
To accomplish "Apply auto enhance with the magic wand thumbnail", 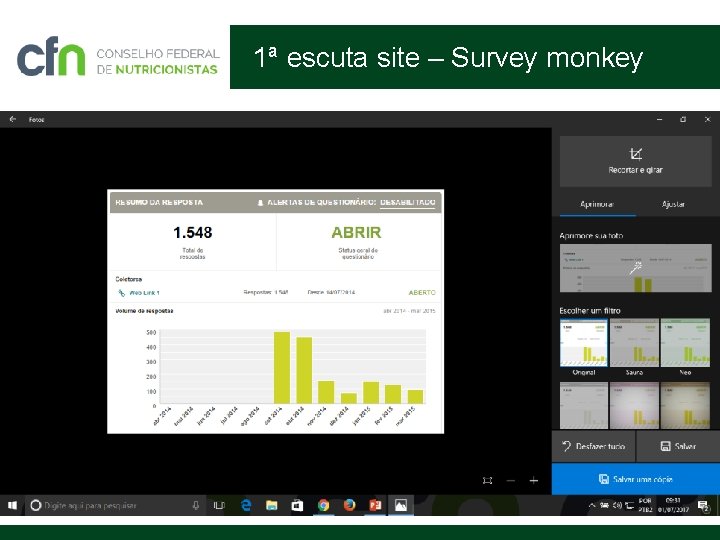I will (636, 268).
